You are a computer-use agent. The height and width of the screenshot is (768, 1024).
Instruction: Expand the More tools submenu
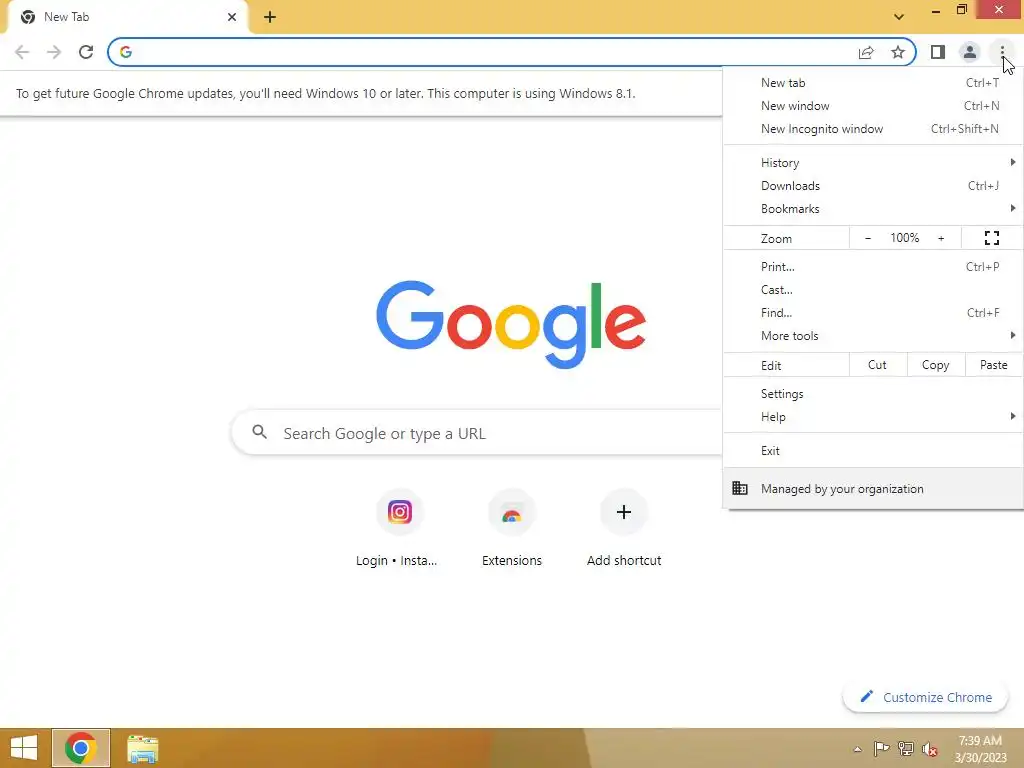pos(873,335)
